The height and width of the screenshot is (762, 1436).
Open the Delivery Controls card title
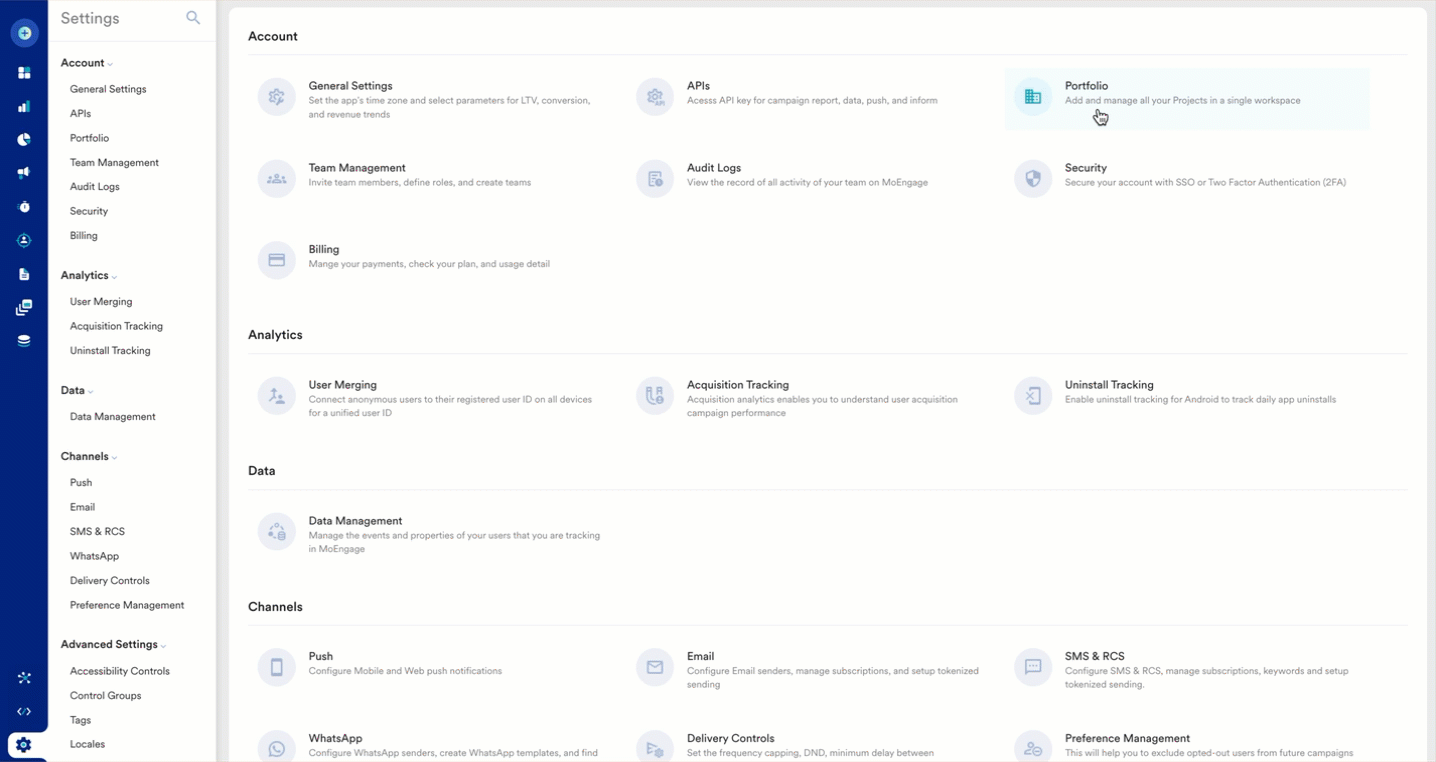pyautogui.click(x=731, y=738)
